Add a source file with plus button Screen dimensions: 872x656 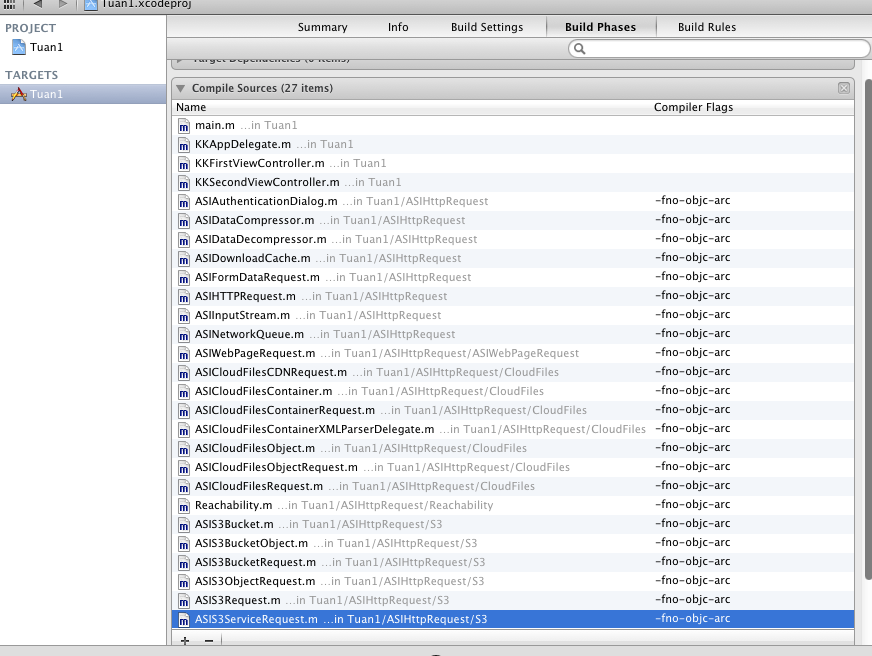point(185,640)
